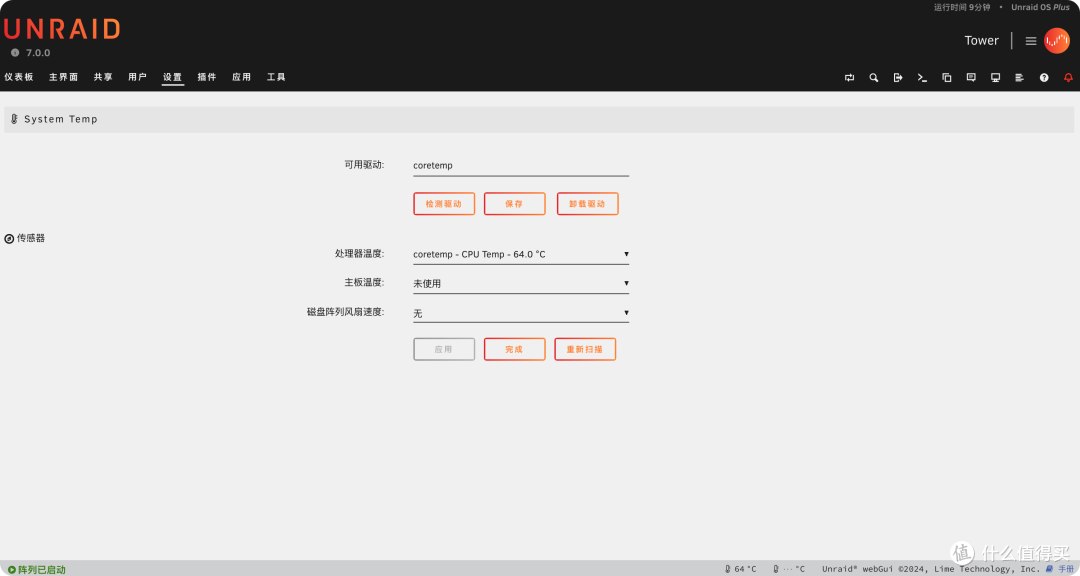Click the 阵列已启动 status text
1080x576 pixels.
click(x=42, y=570)
